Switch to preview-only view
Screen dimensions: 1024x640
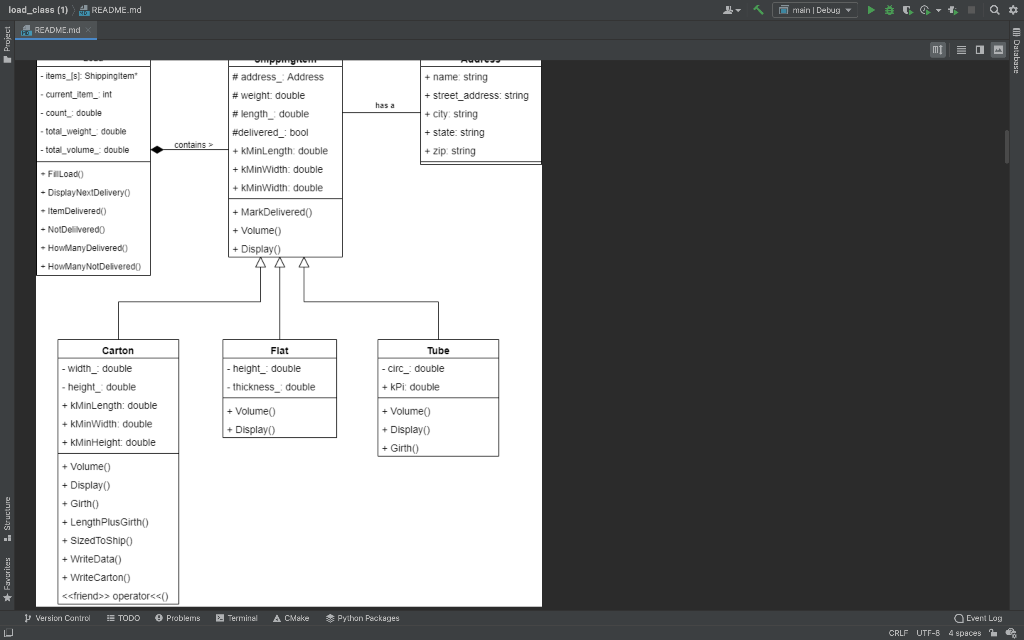point(998,50)
